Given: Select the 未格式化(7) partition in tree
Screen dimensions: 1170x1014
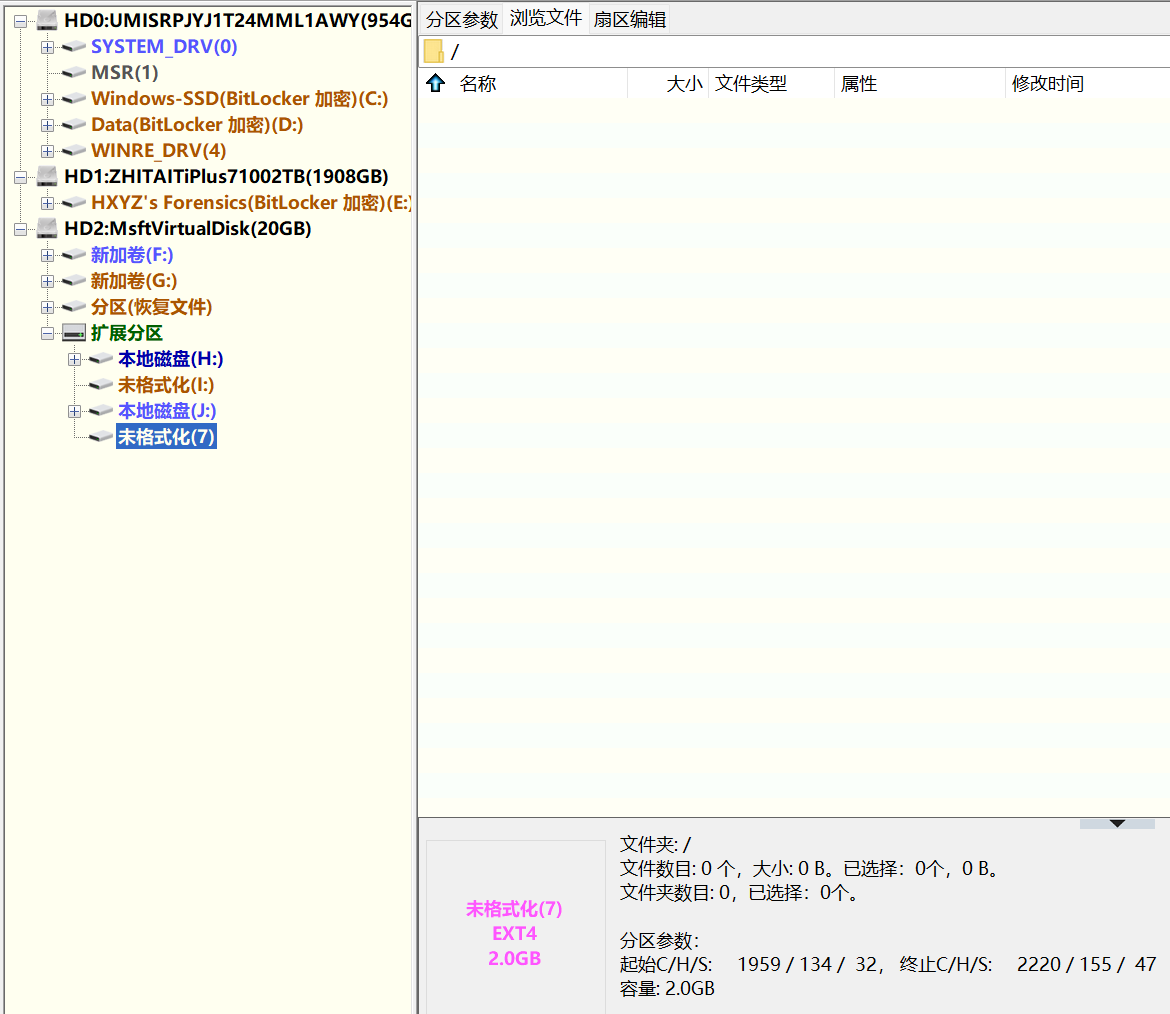Looking at the screenshot, I should (166, 437).
